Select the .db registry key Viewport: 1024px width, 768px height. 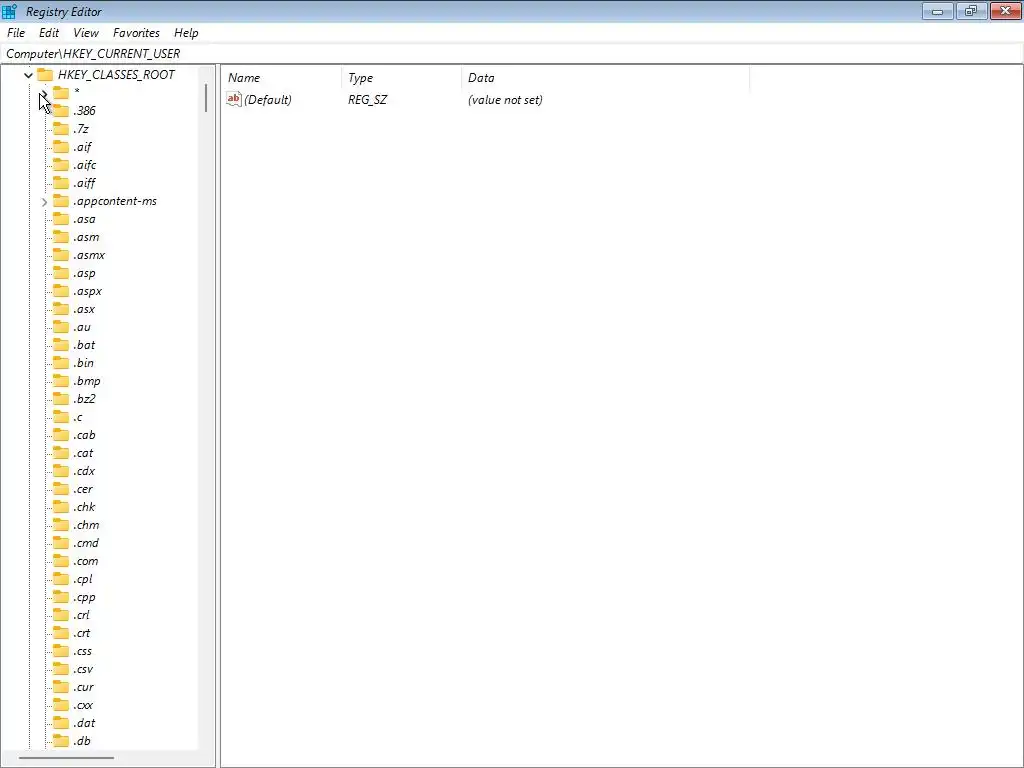(82, 741)
